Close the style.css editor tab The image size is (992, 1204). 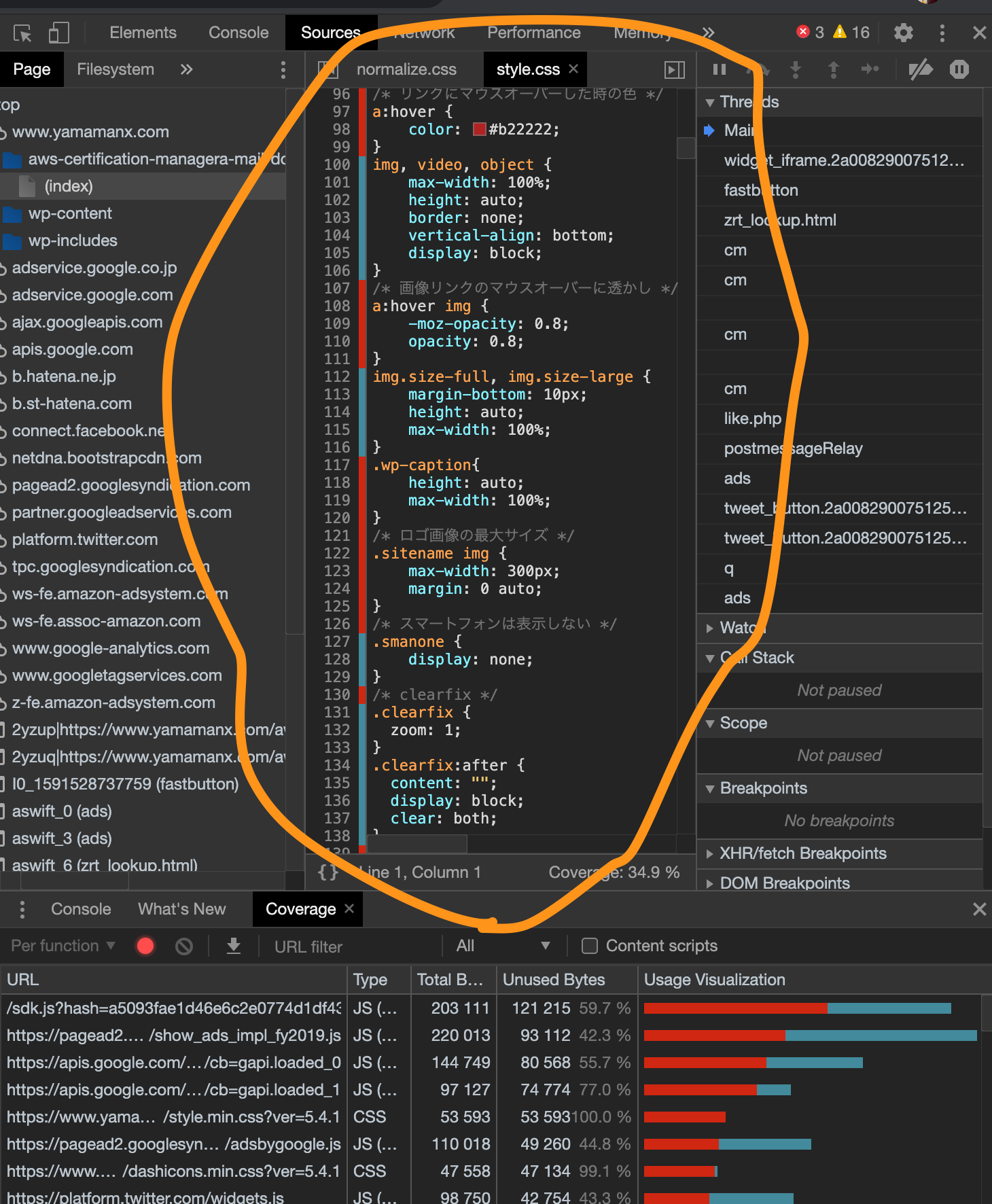[x=573, y=69]
